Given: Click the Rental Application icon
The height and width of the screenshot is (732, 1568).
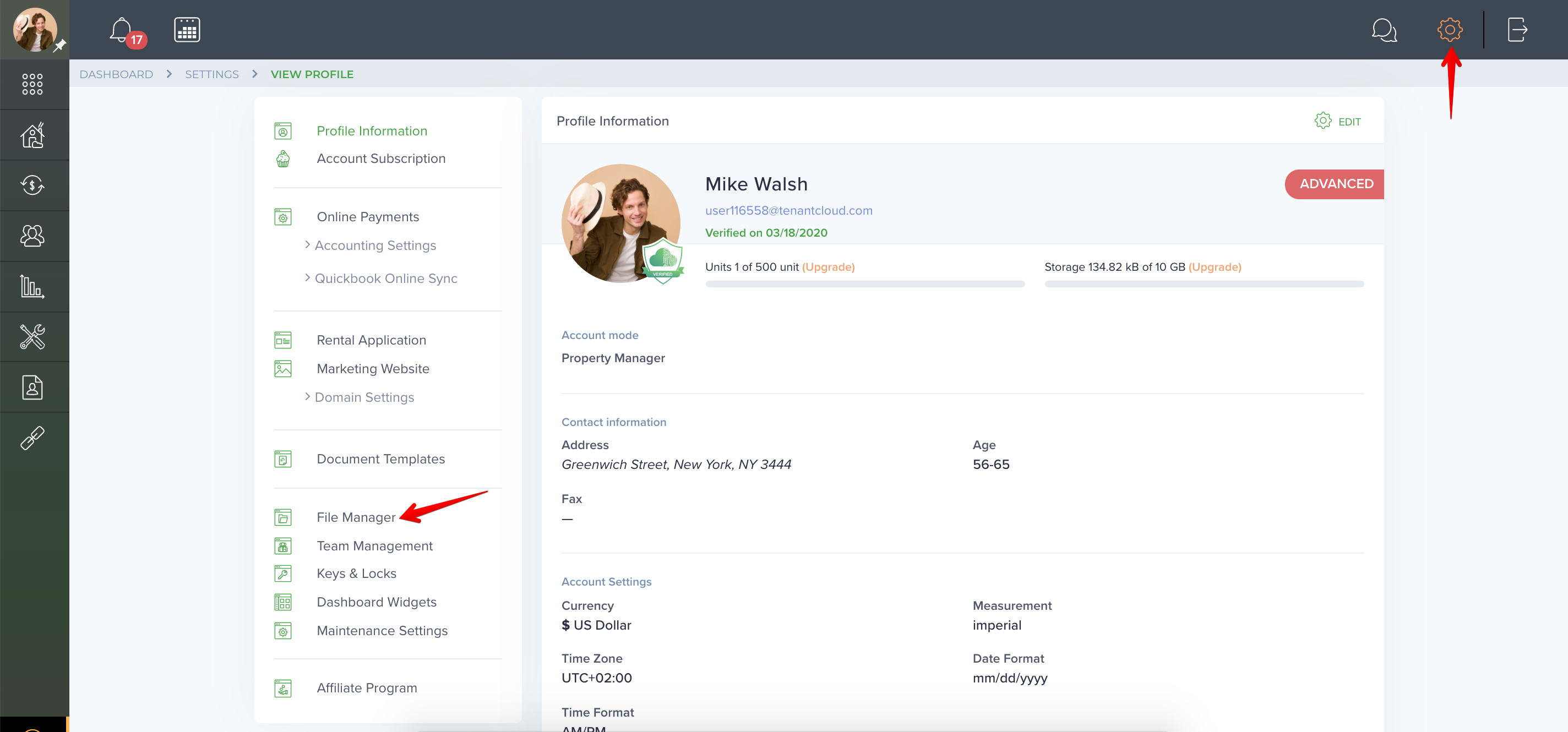Looking at the screenshot, I should 283,340.
